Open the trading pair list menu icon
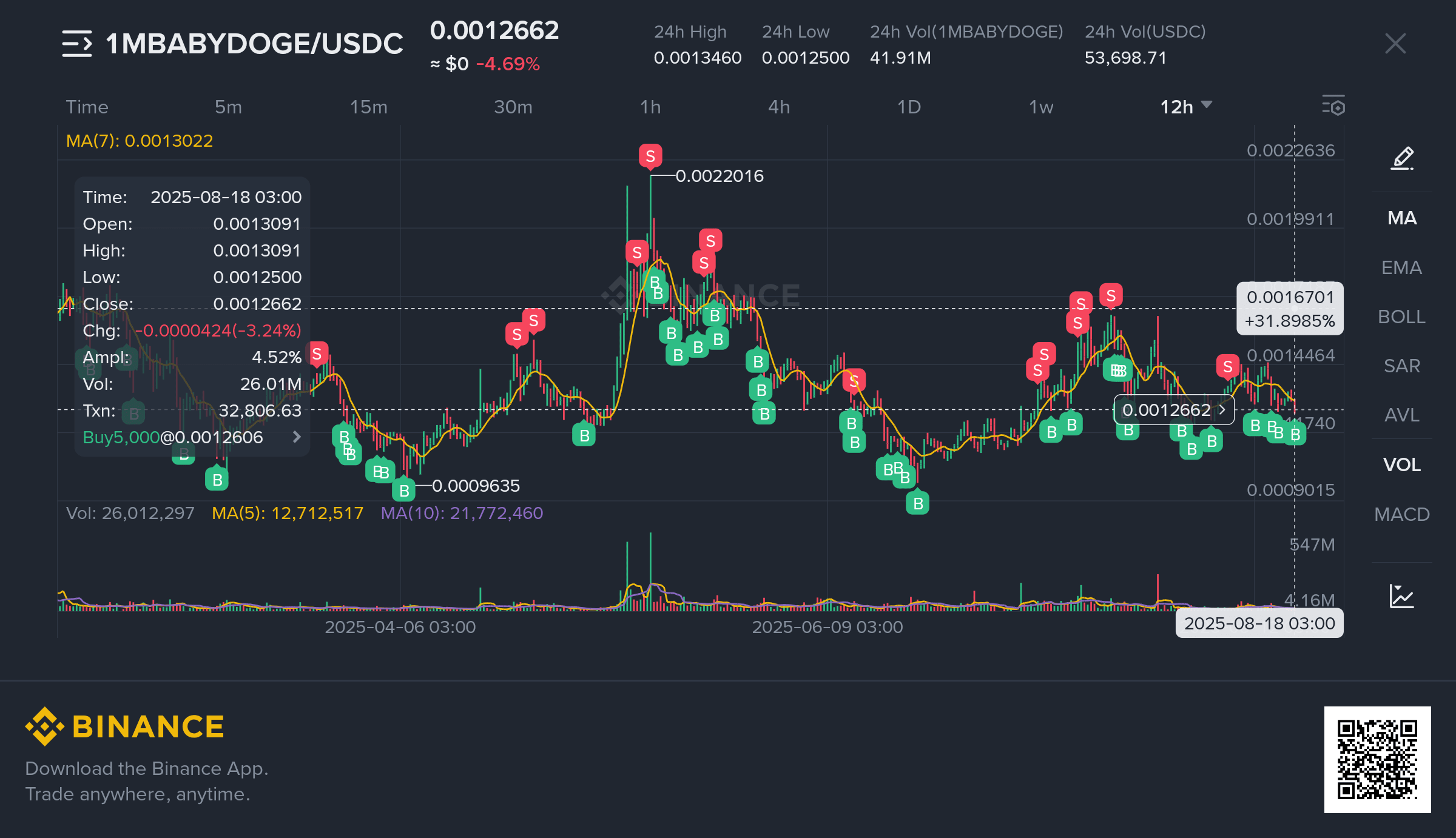The height and width of the screenshot is (838, 1456). tap(77, 44)
